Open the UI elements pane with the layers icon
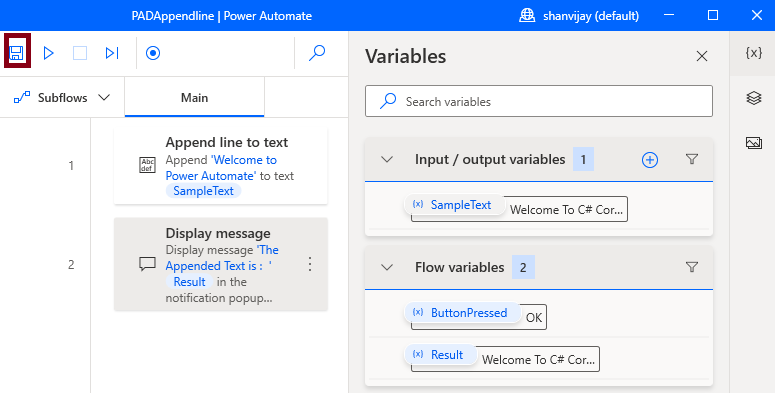The height and width of the screenshot is (393, 775). [754, 98]
